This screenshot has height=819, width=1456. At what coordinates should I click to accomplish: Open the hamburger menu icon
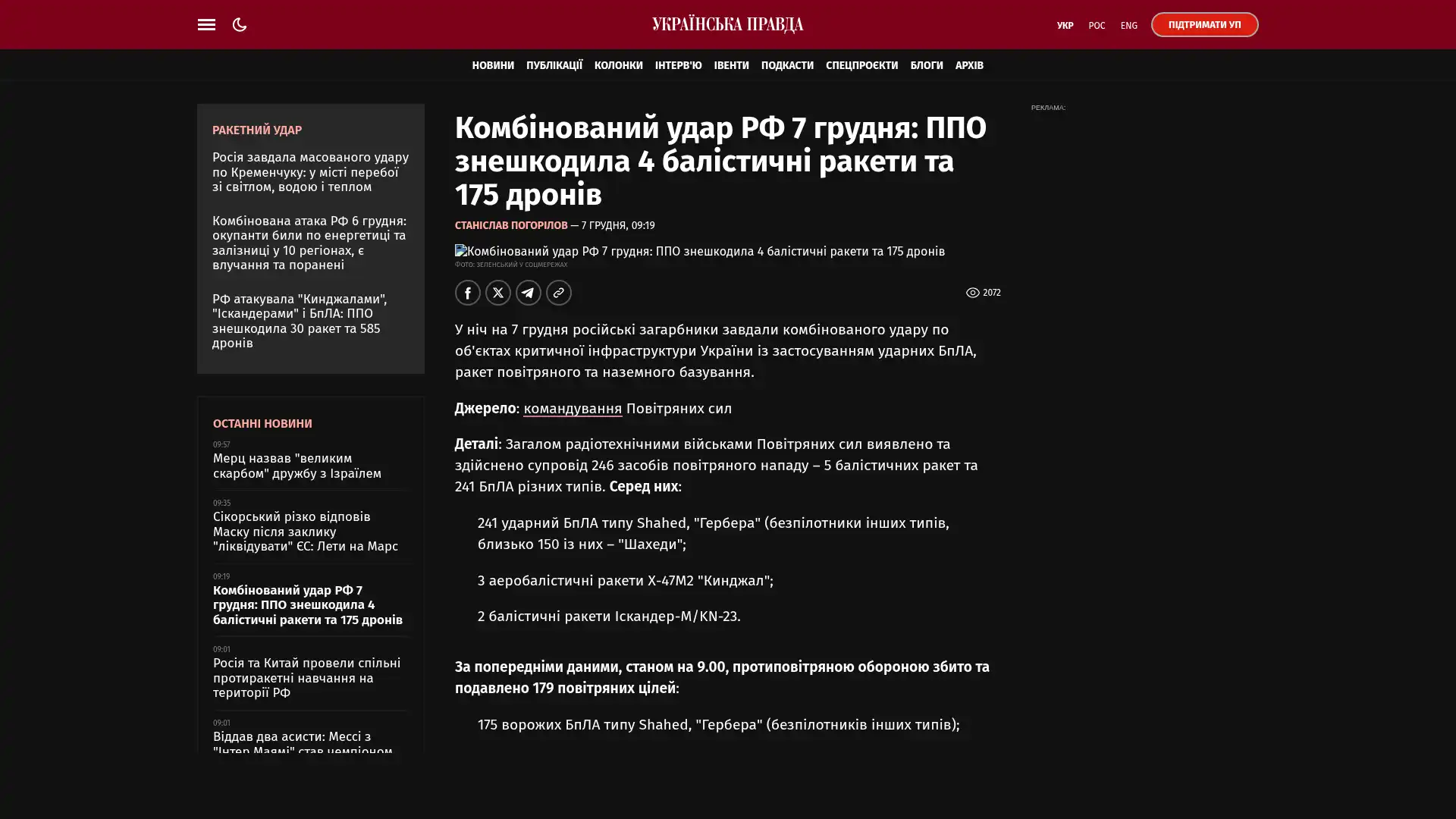[206, 24]
